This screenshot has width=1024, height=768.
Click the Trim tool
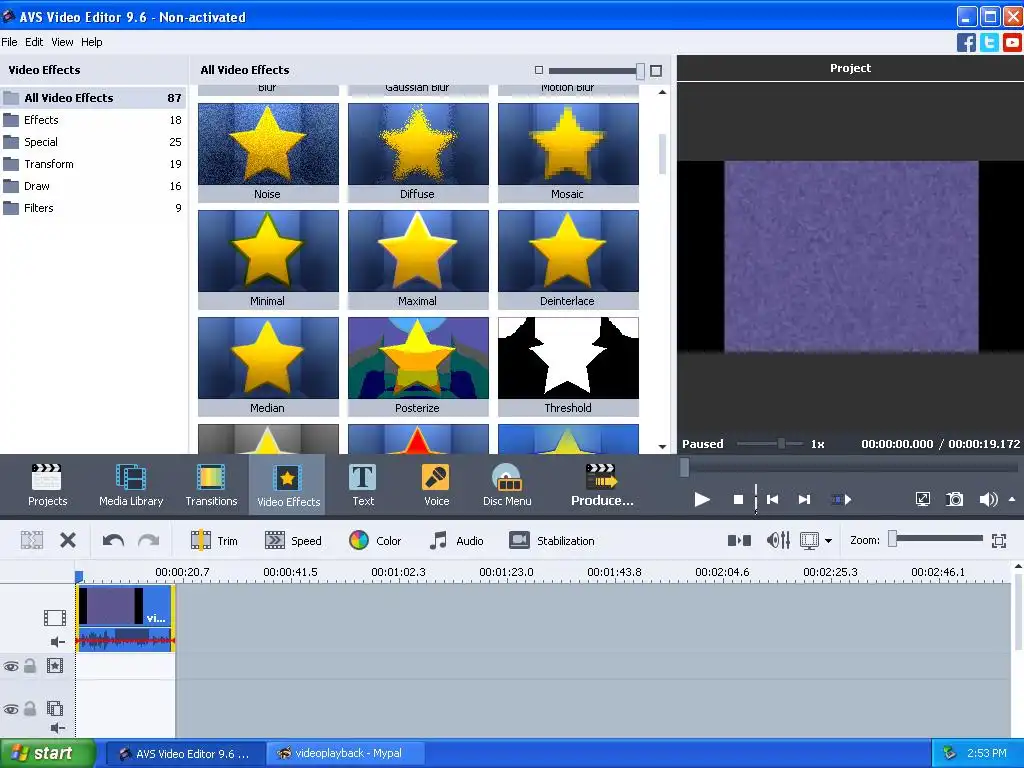tap(214, 541)
